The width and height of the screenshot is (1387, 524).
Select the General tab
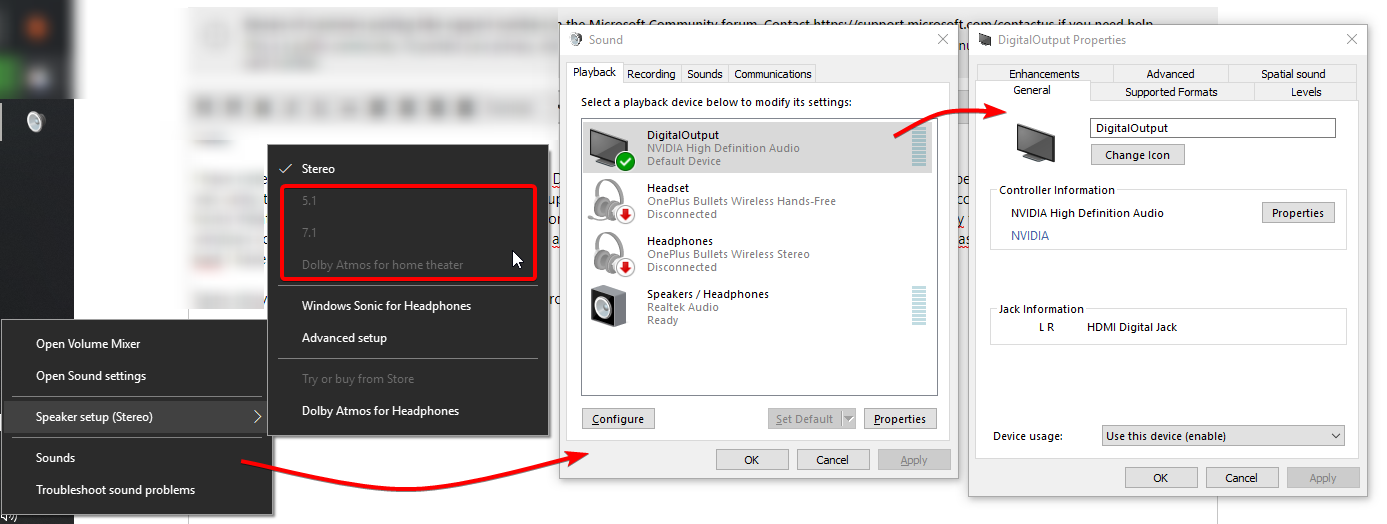(1032, 90)
